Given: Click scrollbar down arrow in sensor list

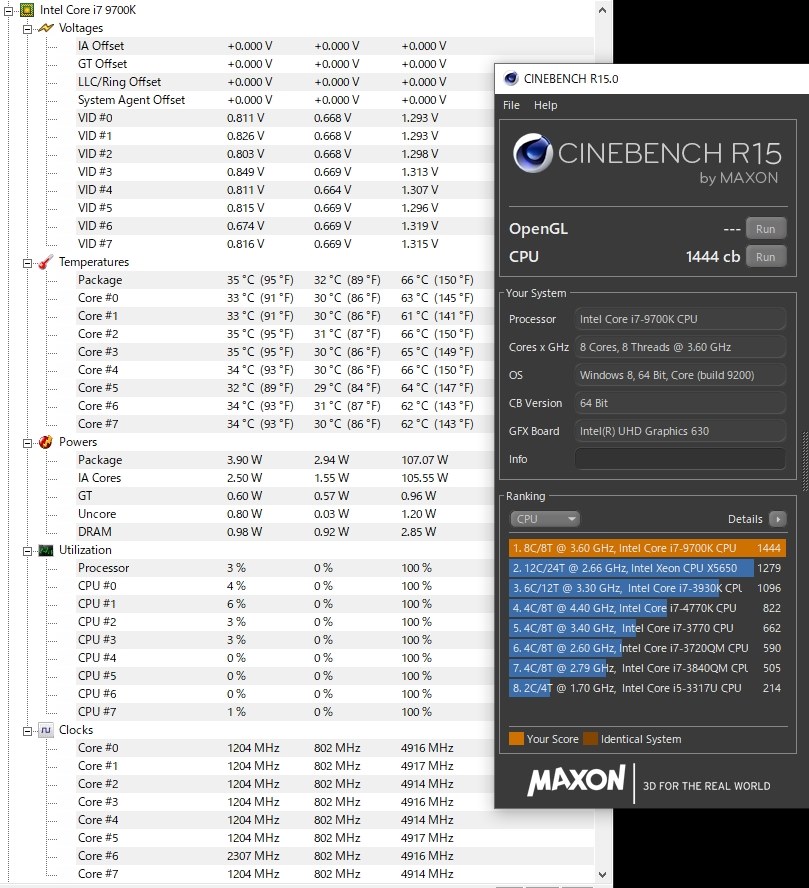Looking at the screenshot, I should (602, 874).
